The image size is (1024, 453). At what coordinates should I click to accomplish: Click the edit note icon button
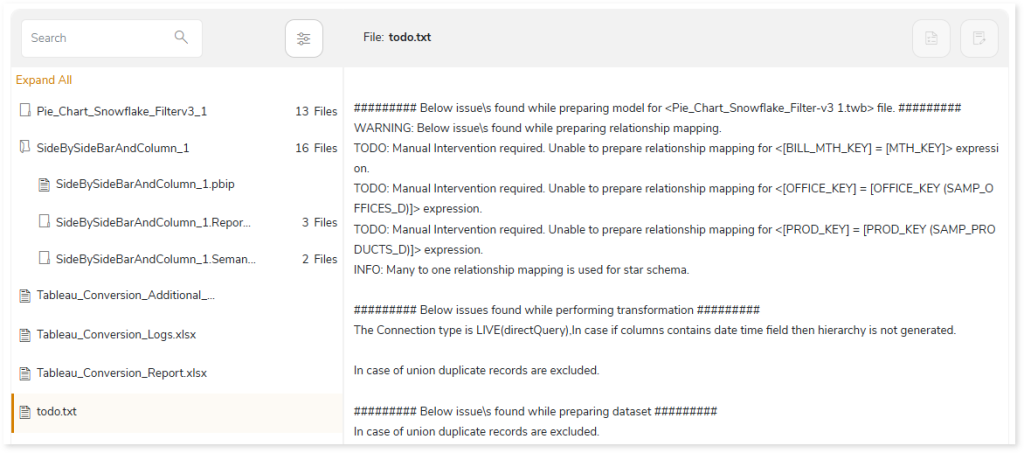coord(979,39)
